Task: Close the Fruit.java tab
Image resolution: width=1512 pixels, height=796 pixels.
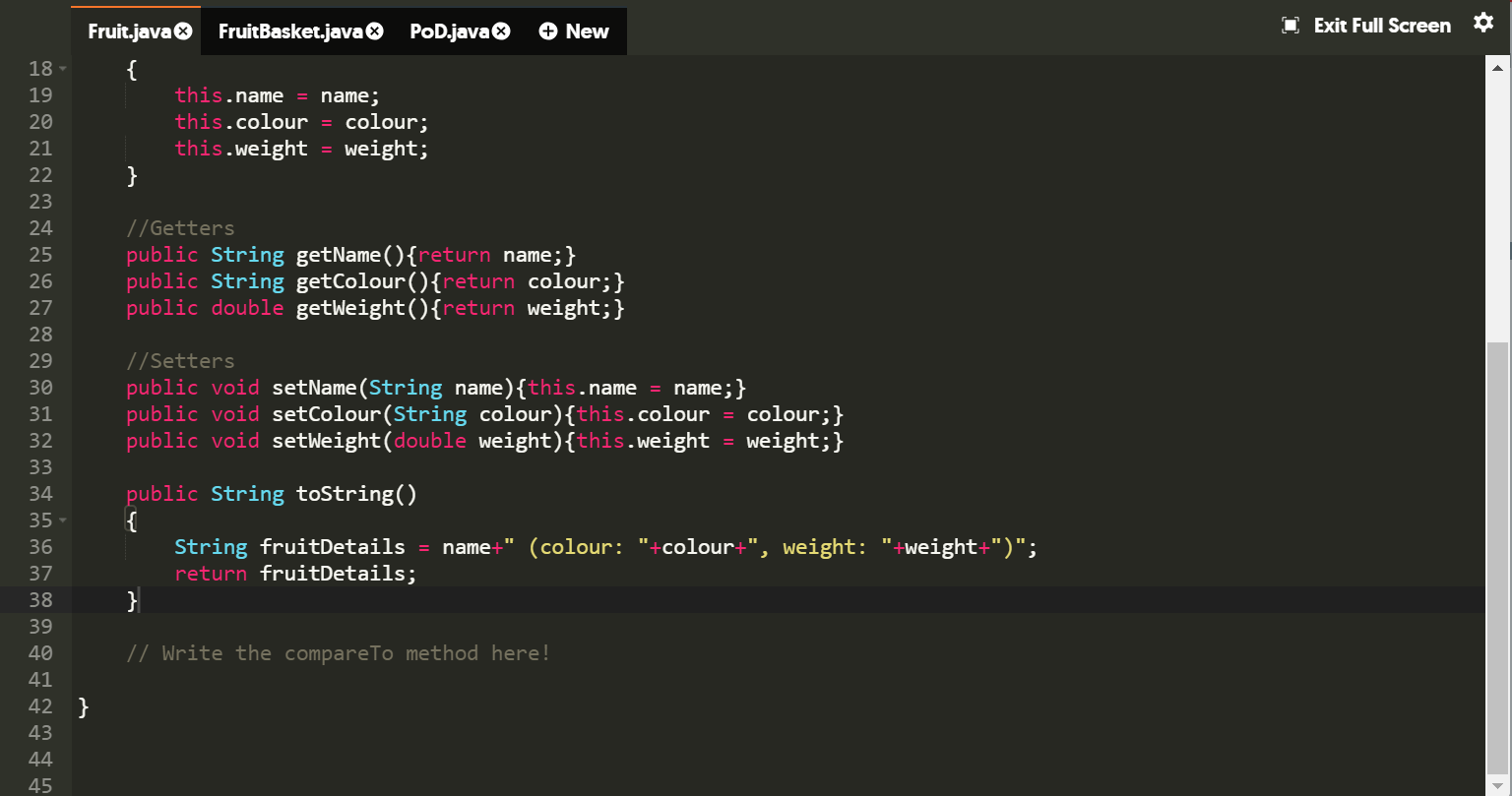Action: pos(183,31)
